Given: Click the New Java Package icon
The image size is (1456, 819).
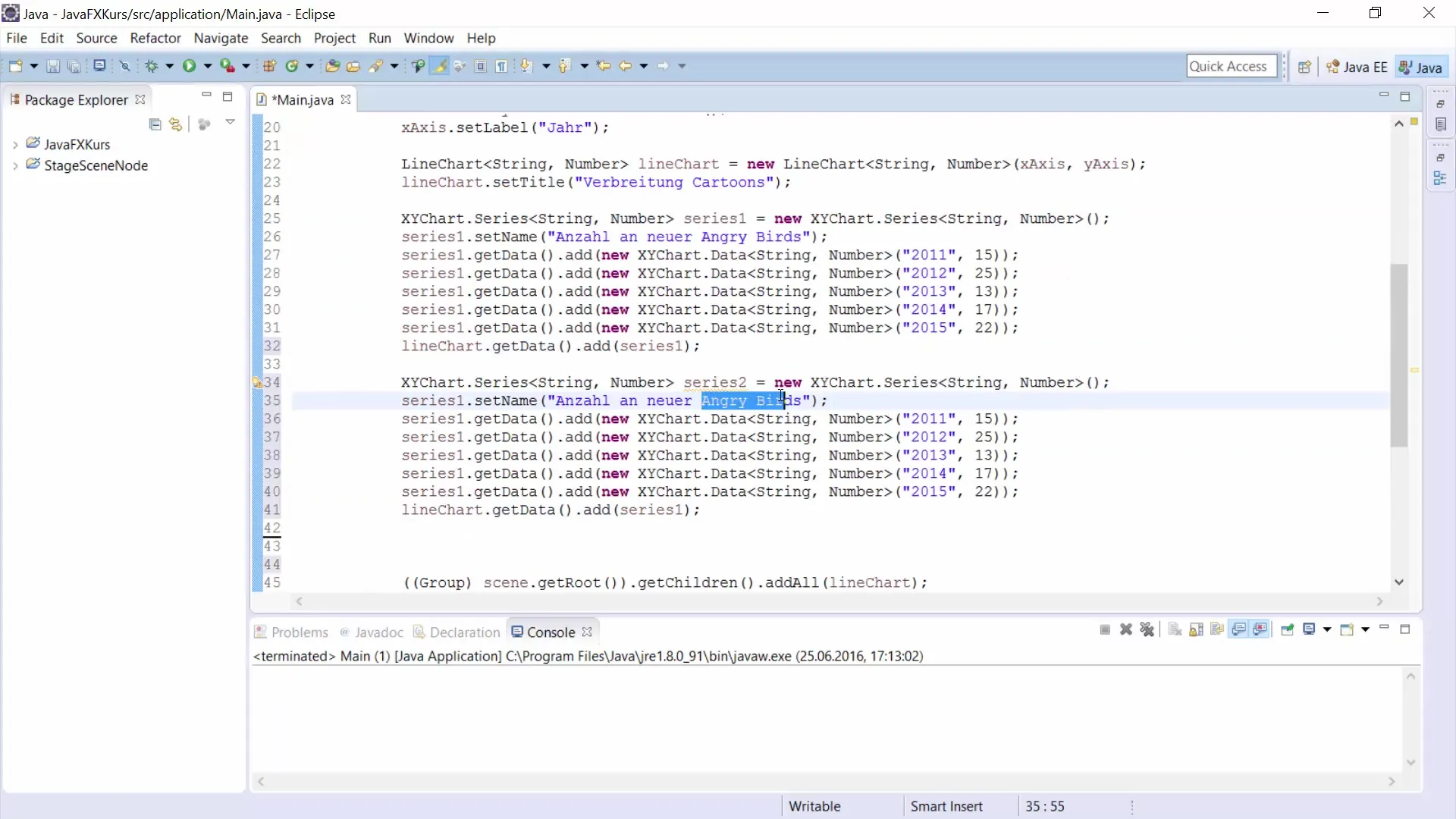Looking at the screenshot, I should pos(269,67).
